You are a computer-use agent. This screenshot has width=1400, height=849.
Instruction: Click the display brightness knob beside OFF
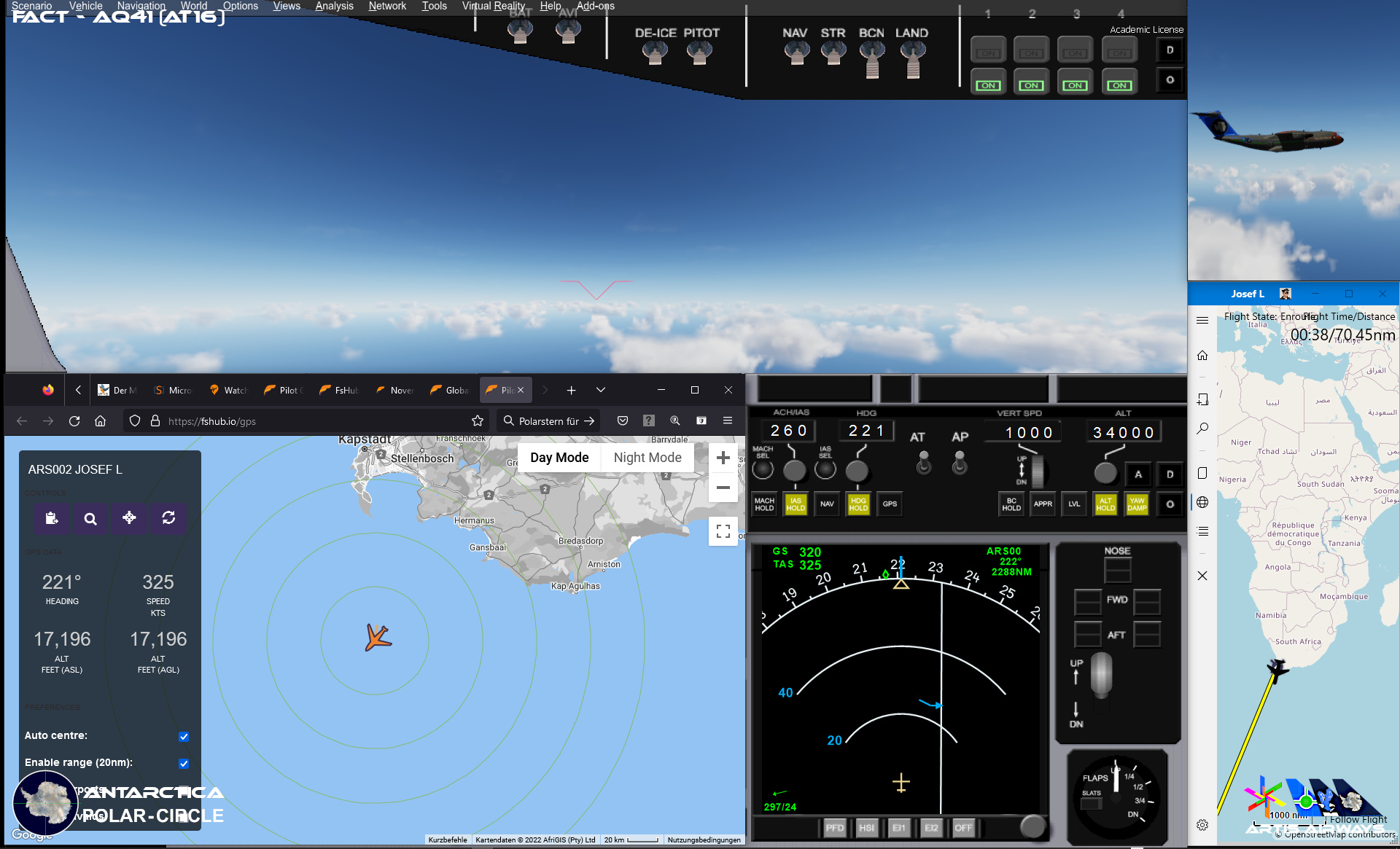[1032, 826]
